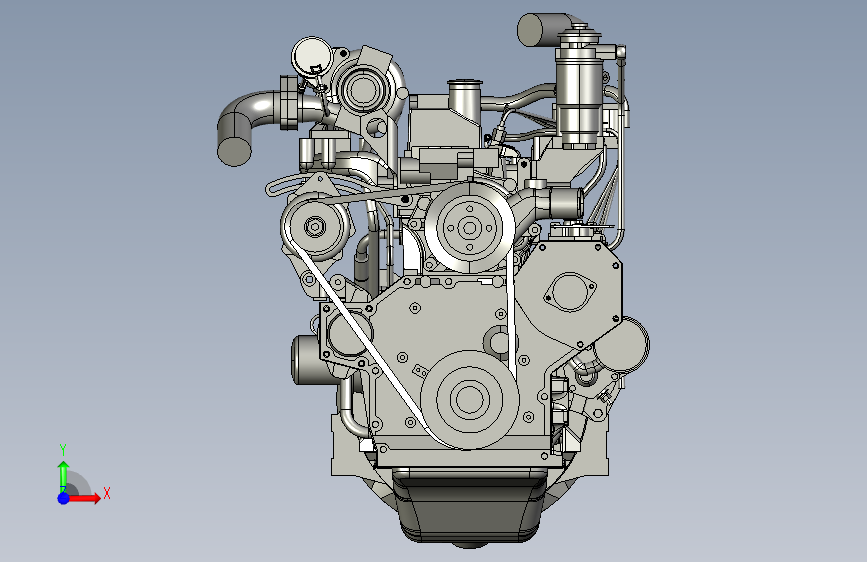Click the green Y axis arrow of triad
The width and height of the screenshot is (867, 562).
(x=64, y=476)
